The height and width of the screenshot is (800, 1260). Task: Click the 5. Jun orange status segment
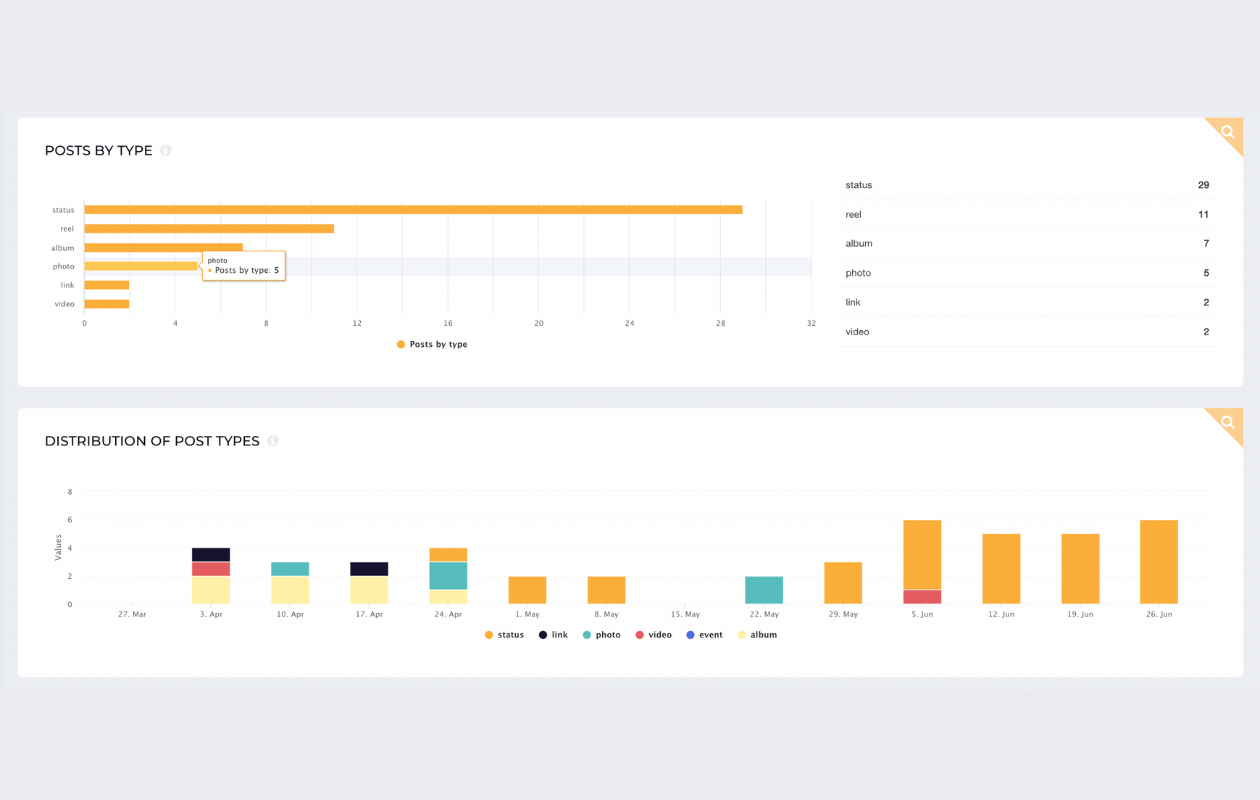(x=922, y=555)
